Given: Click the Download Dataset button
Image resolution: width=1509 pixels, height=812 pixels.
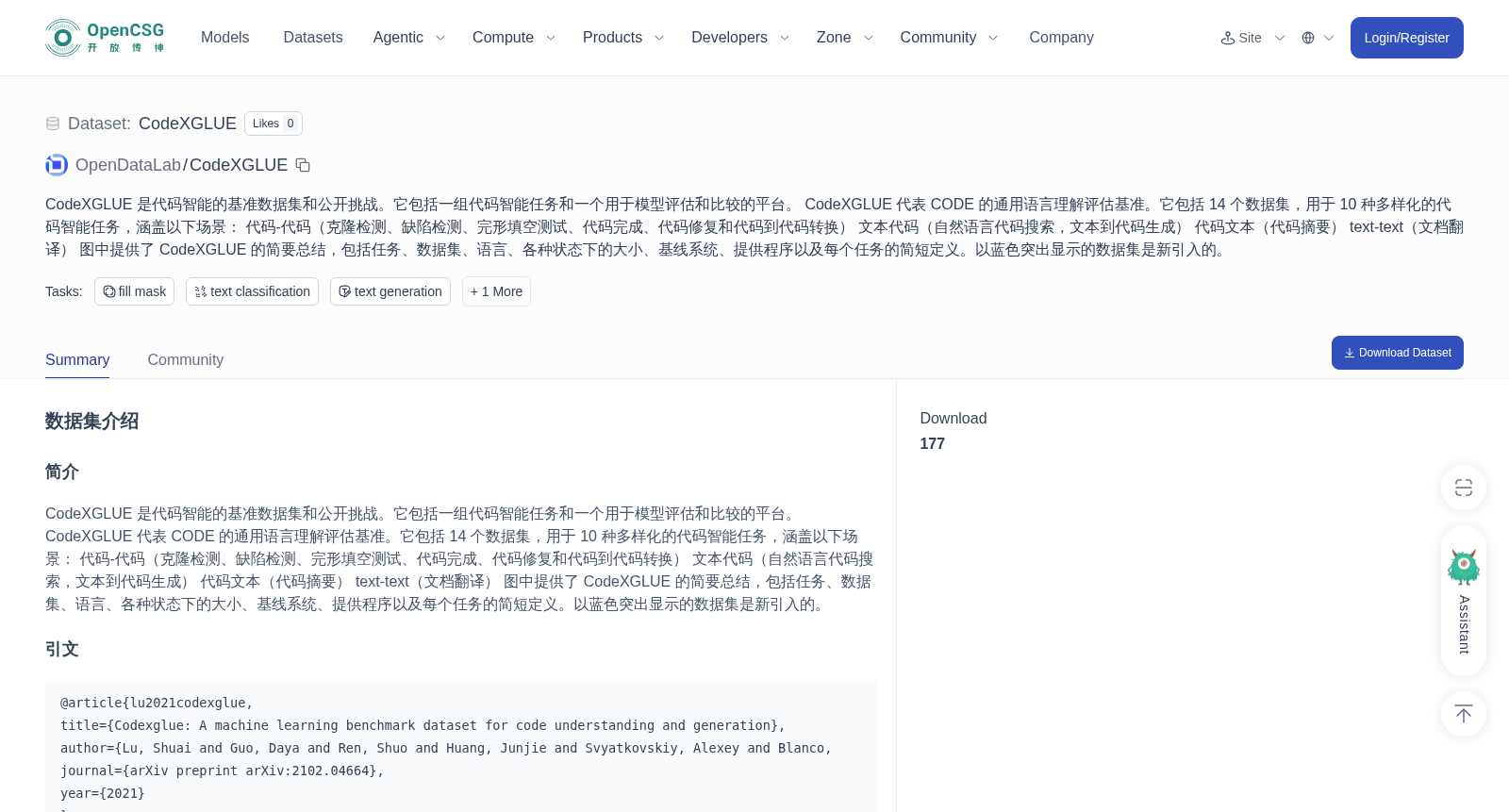Looking at the screenshot, I should [x=1398, y=353].
